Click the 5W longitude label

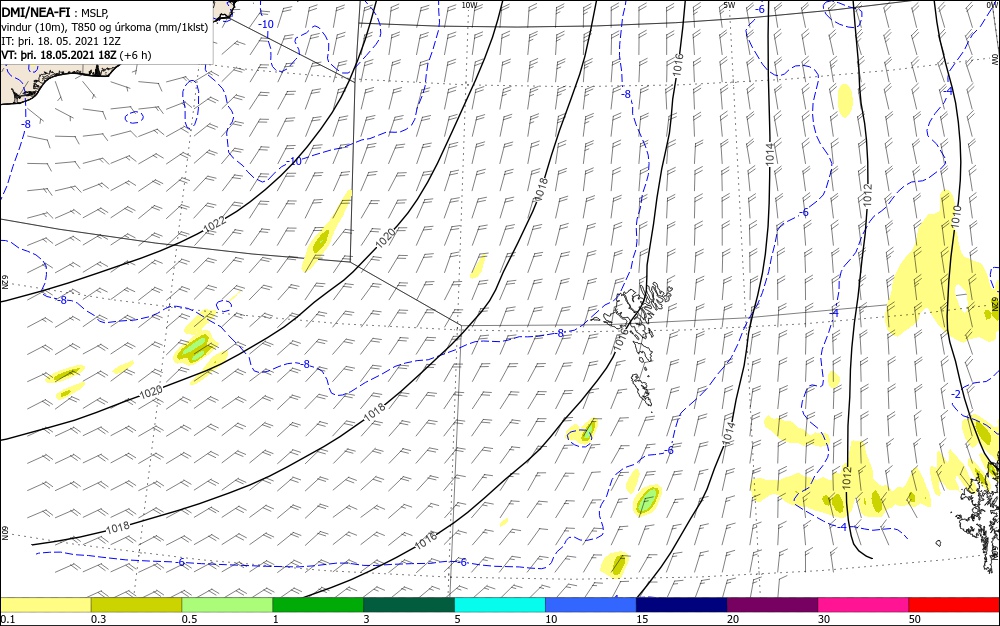point(730,5)
